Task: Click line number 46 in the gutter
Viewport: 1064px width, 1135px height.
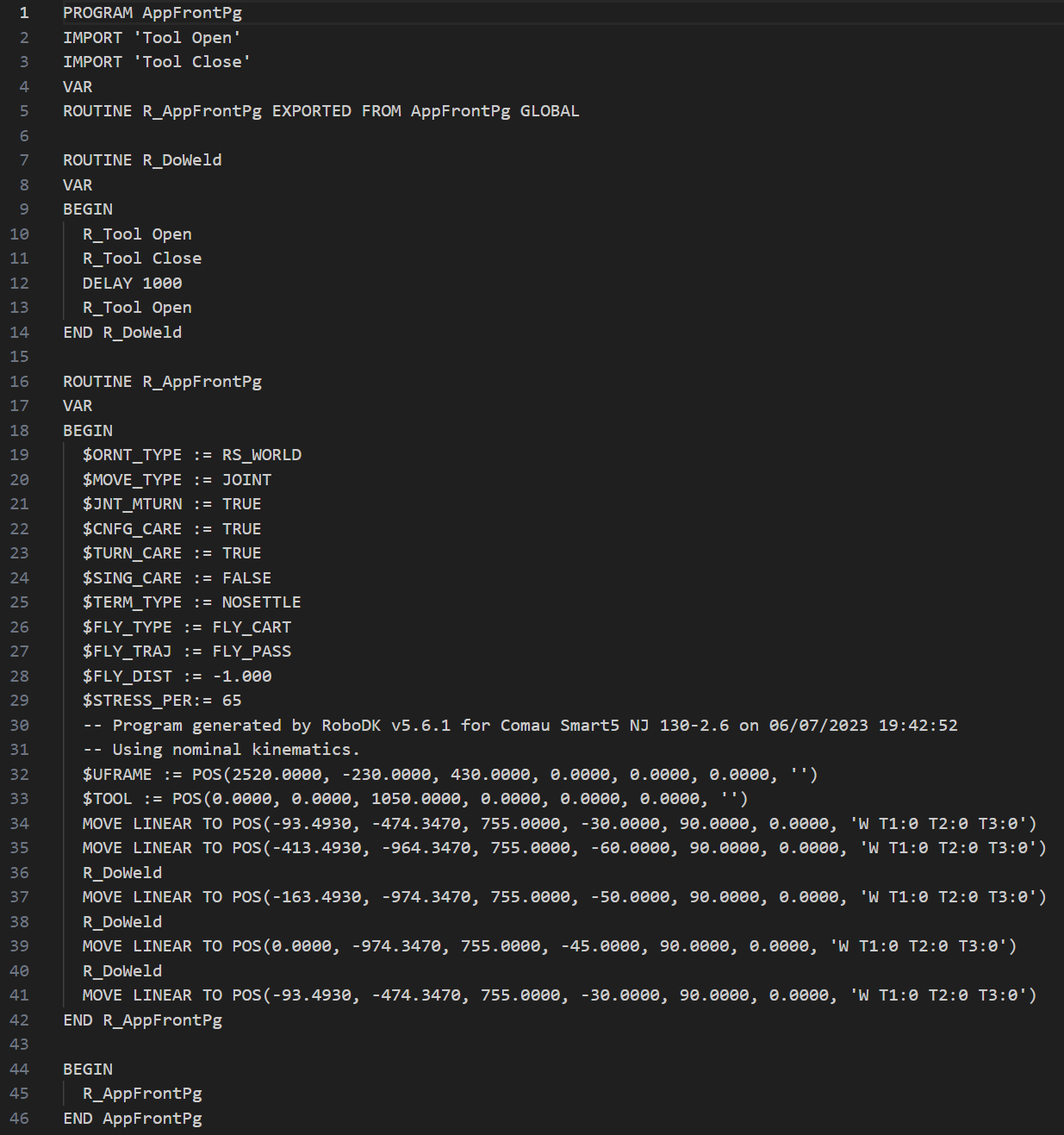Action: coord(20,1119)
